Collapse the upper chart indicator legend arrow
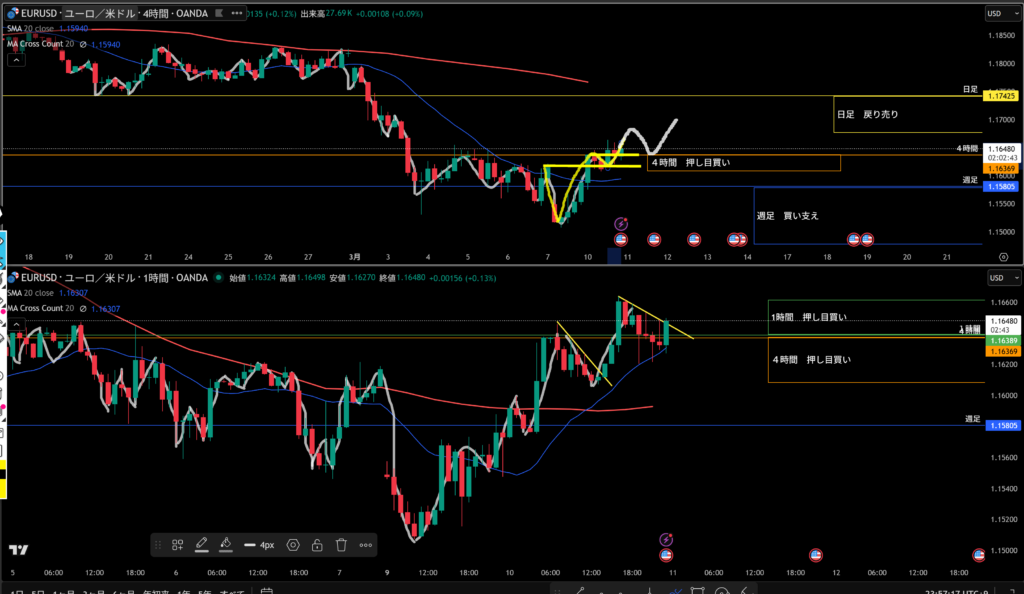The width and height of the screenshot is (1024, 594). pyautogui.click(x=16, y=60)
